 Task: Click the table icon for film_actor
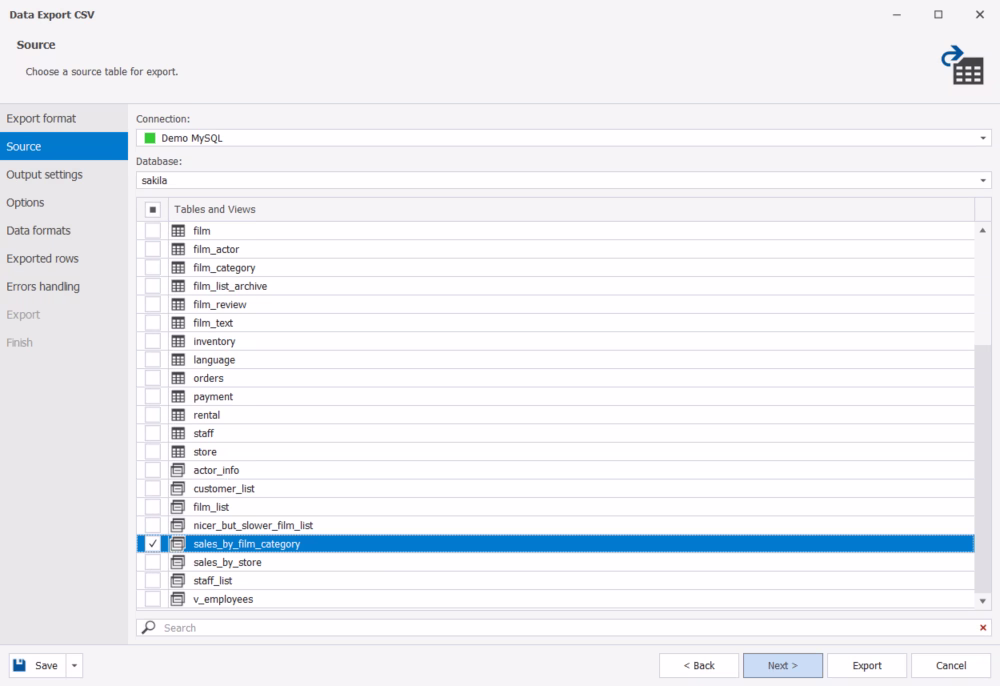click(178, 249)
